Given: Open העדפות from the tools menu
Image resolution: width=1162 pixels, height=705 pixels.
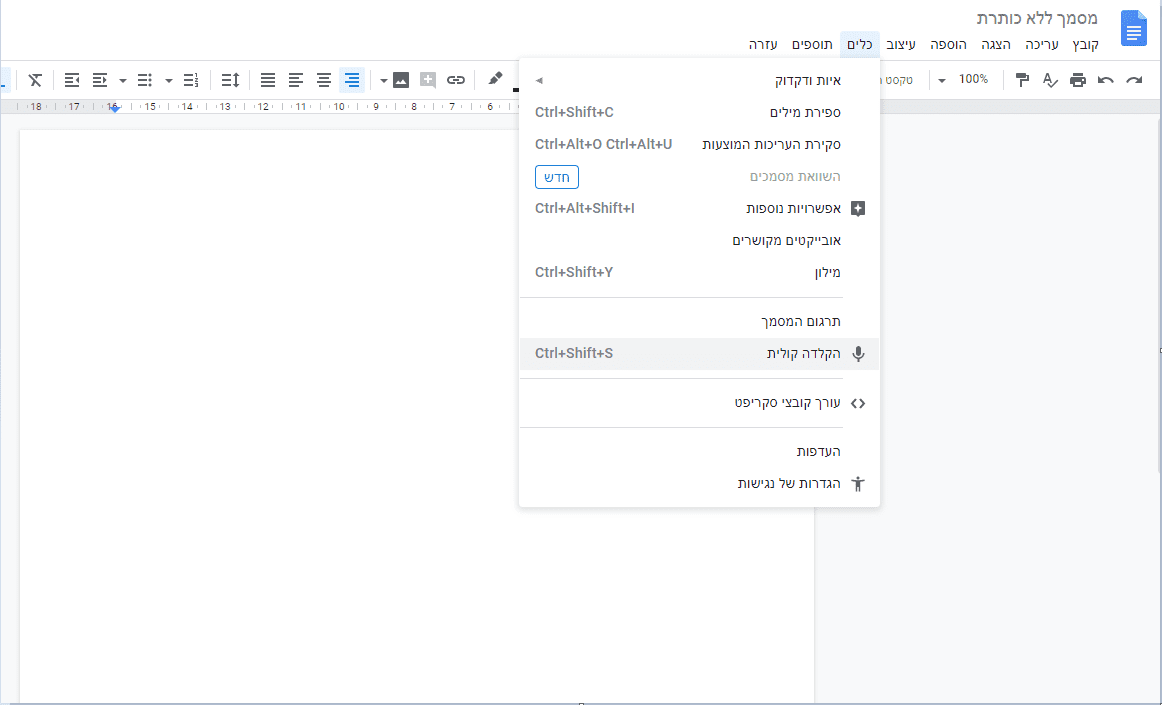Looking at the screenshot, I should pos(699,451).
